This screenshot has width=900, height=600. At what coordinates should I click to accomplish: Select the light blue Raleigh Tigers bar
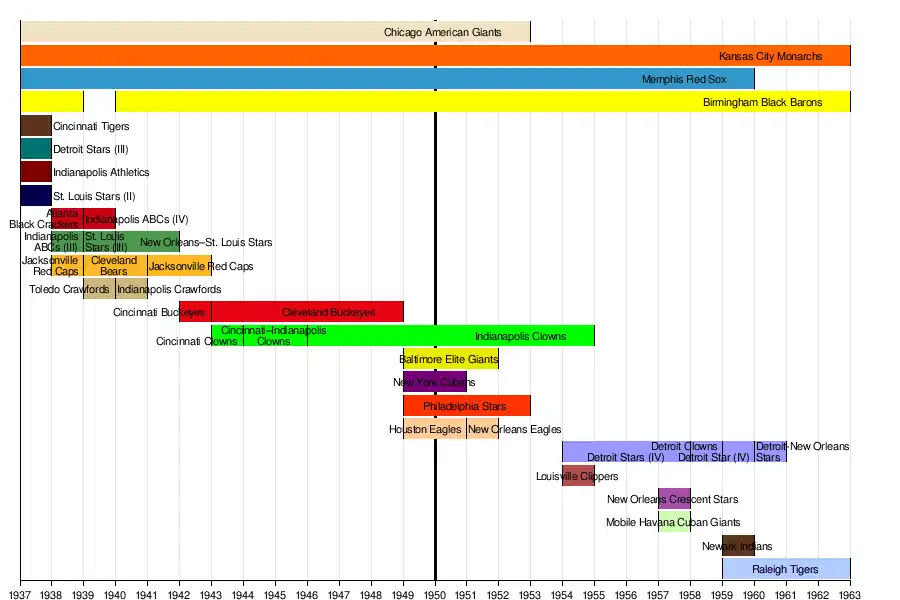[x=785, y=569]
